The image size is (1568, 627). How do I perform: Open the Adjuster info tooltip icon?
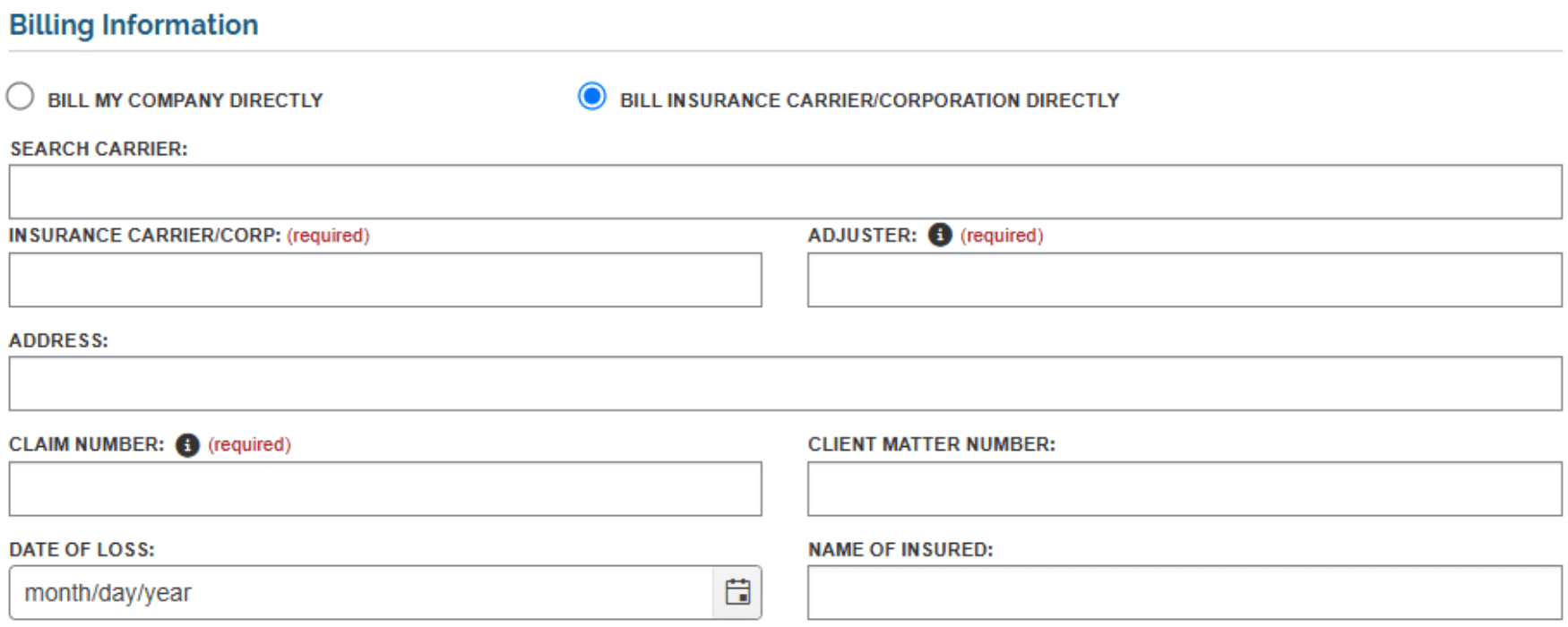(939, 235)
